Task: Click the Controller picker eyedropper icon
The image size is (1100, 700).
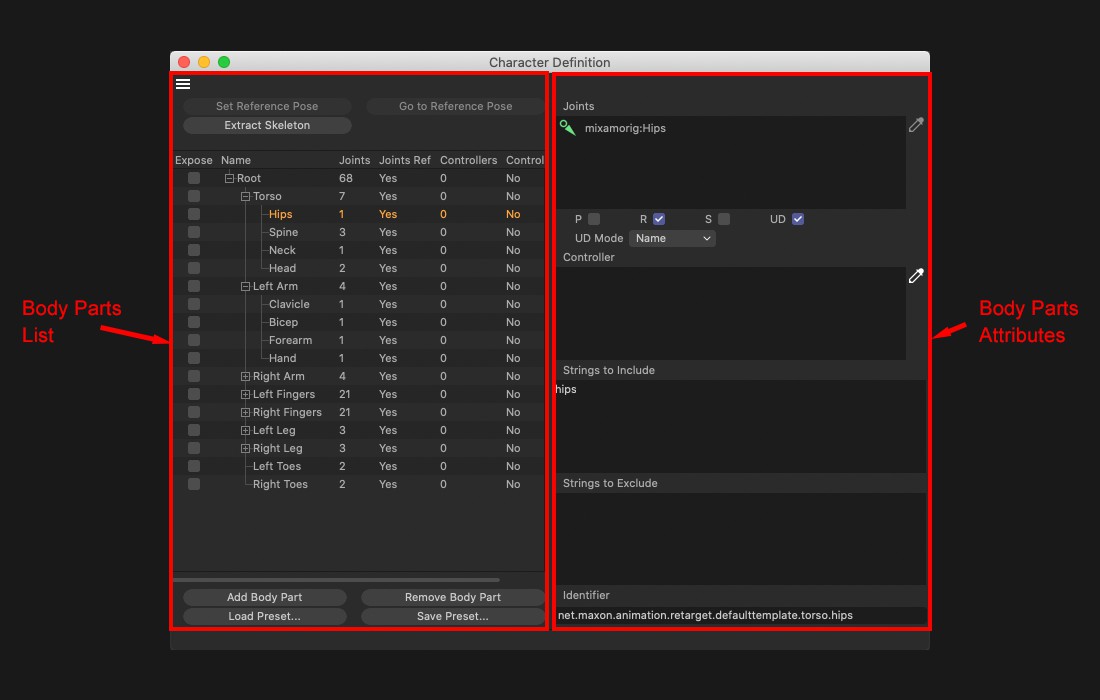Action: [915, 276]
